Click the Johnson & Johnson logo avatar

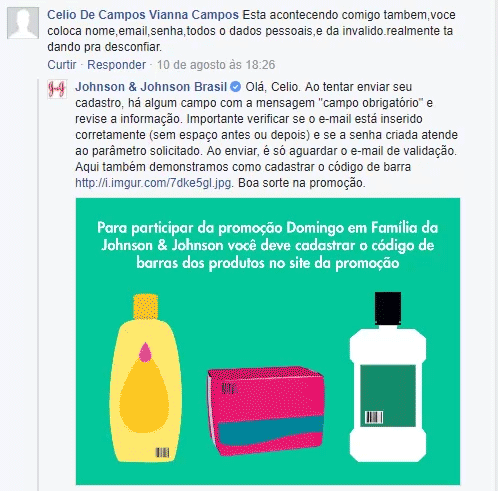(x=57, y=89)
